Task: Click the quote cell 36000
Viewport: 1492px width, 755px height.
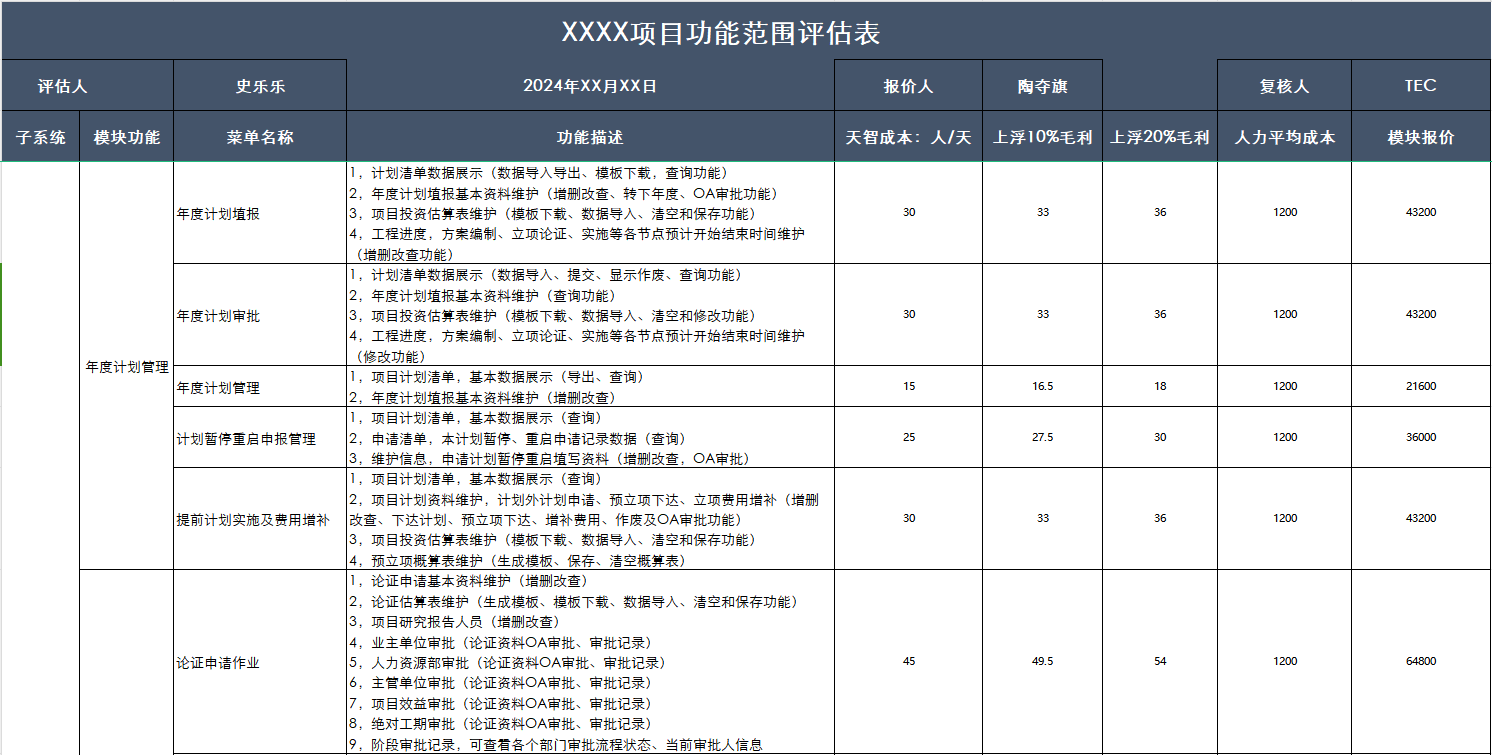Action: 1420,437
